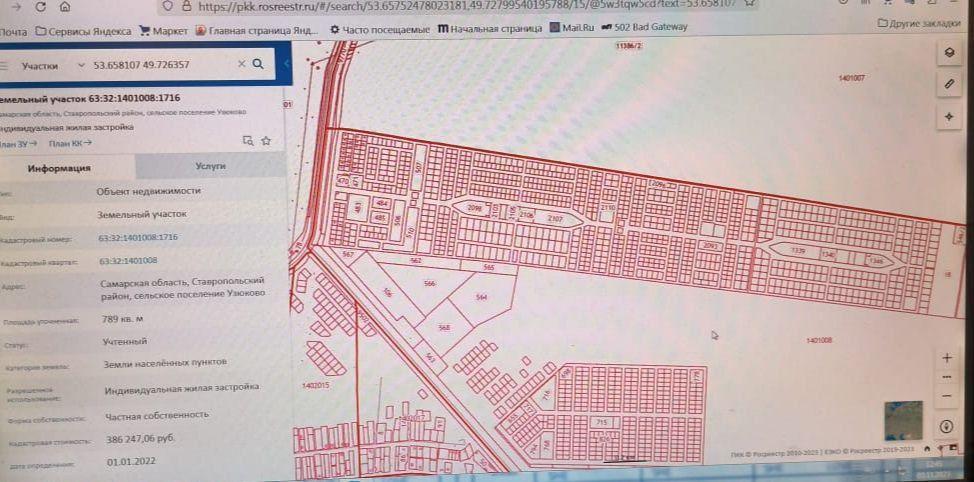This screenshot has height=482, width=974.
Task: Click the compass geolocation button
Action: point(946,427)
